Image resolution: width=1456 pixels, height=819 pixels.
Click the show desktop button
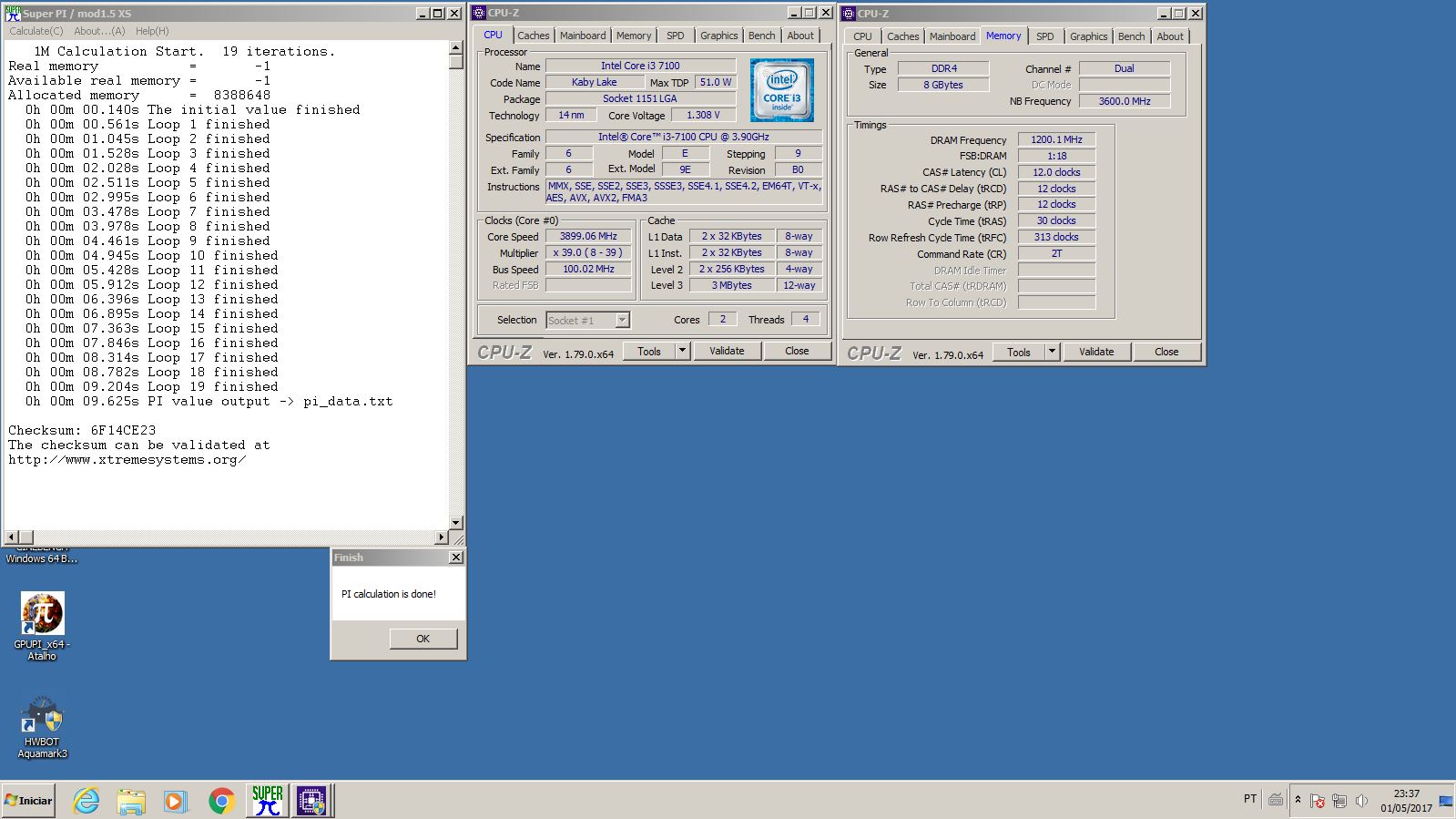[1446, 800]
